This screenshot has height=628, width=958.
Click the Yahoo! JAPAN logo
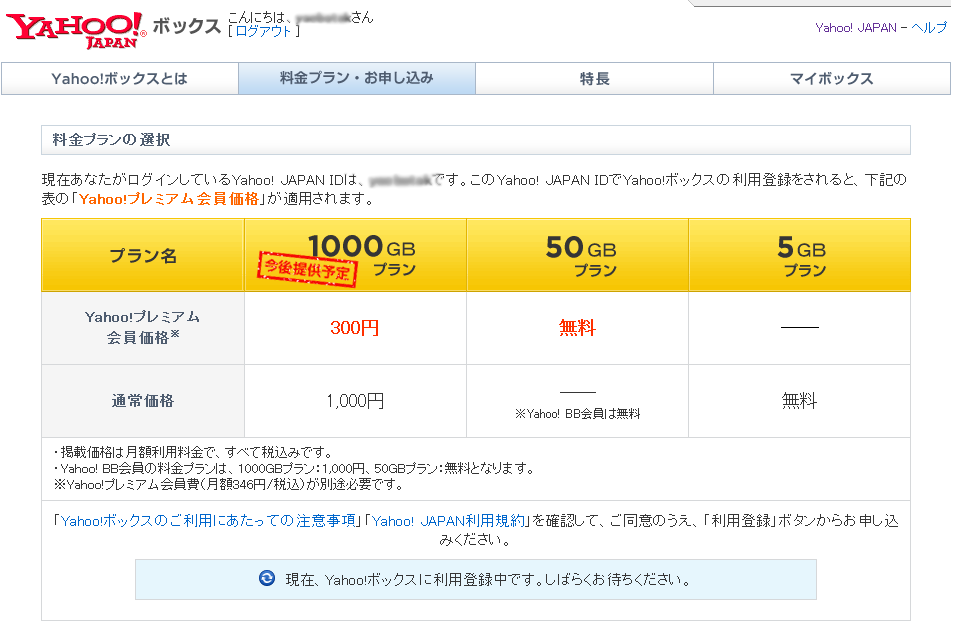tap(76, 29)
